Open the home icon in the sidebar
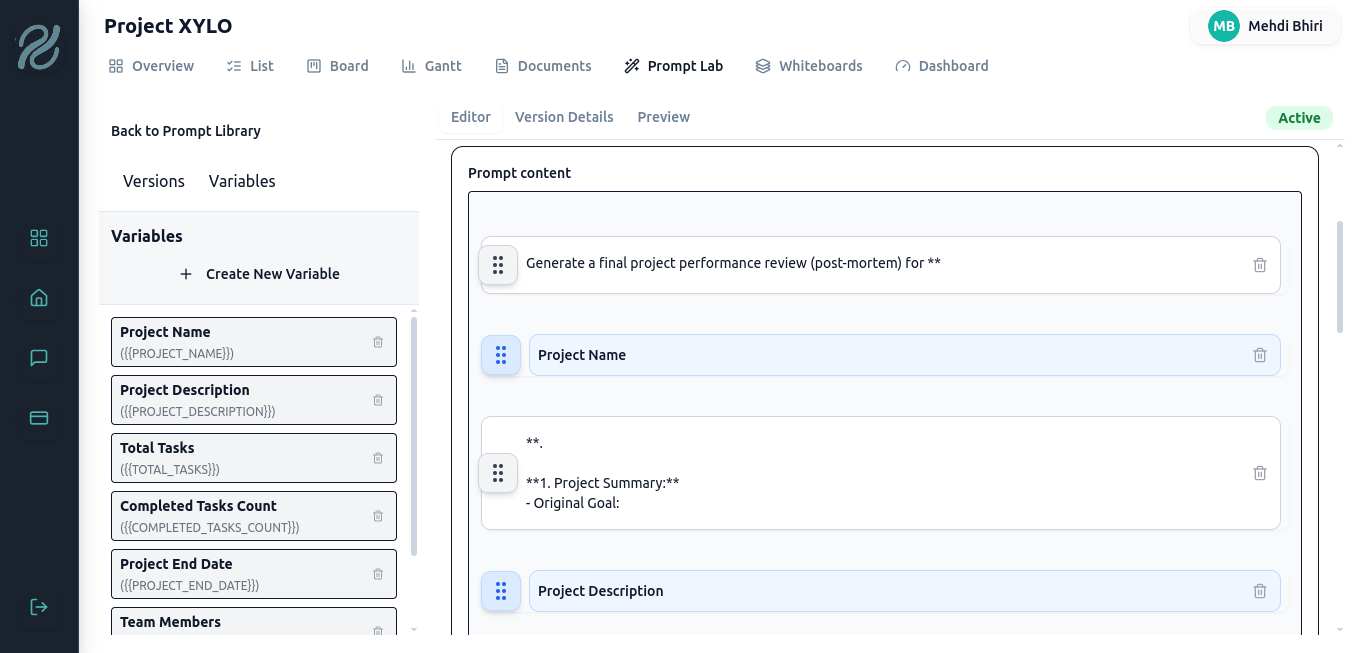The height and width of the screenshot is (653, 1364). pyautogui.click(x=39, y=298)
